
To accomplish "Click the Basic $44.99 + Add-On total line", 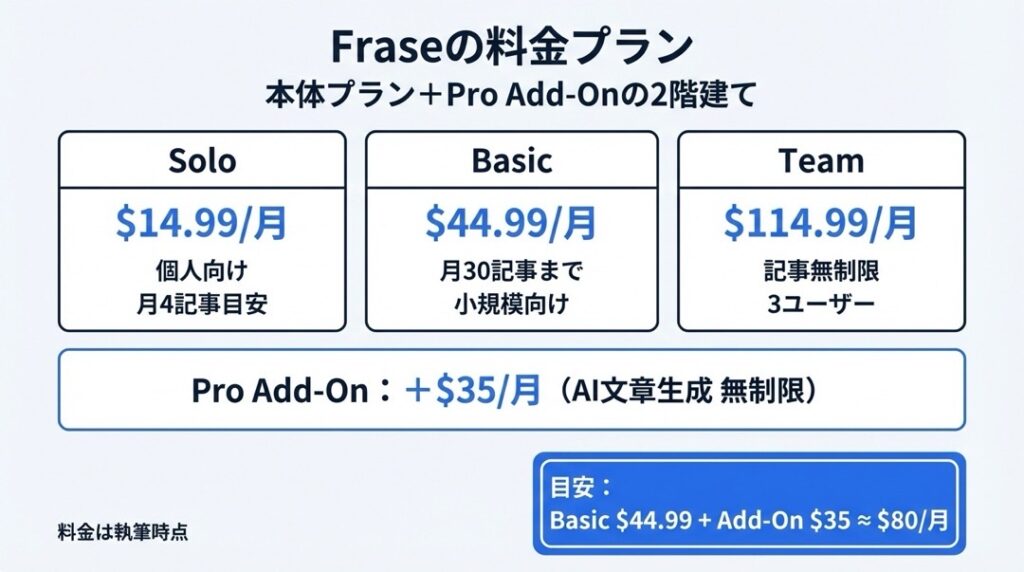I will coord(749,521).
